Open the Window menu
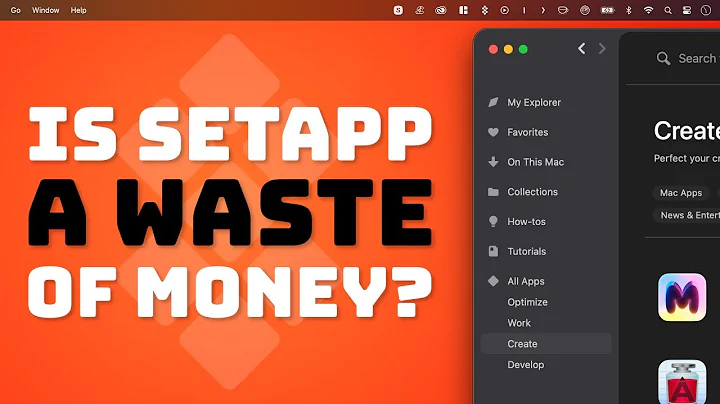This screenshot has width=720, height=404. [45, 10]
